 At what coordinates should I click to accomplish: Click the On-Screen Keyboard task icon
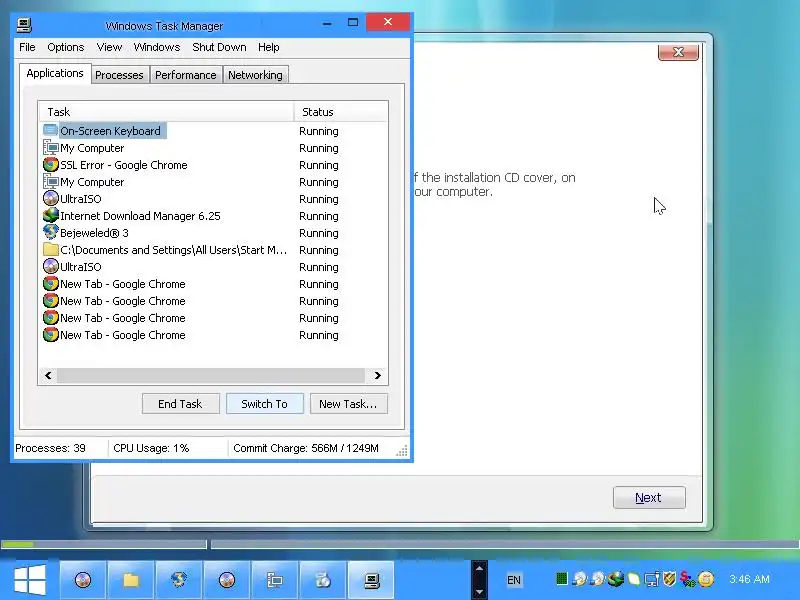coord(51,131)
